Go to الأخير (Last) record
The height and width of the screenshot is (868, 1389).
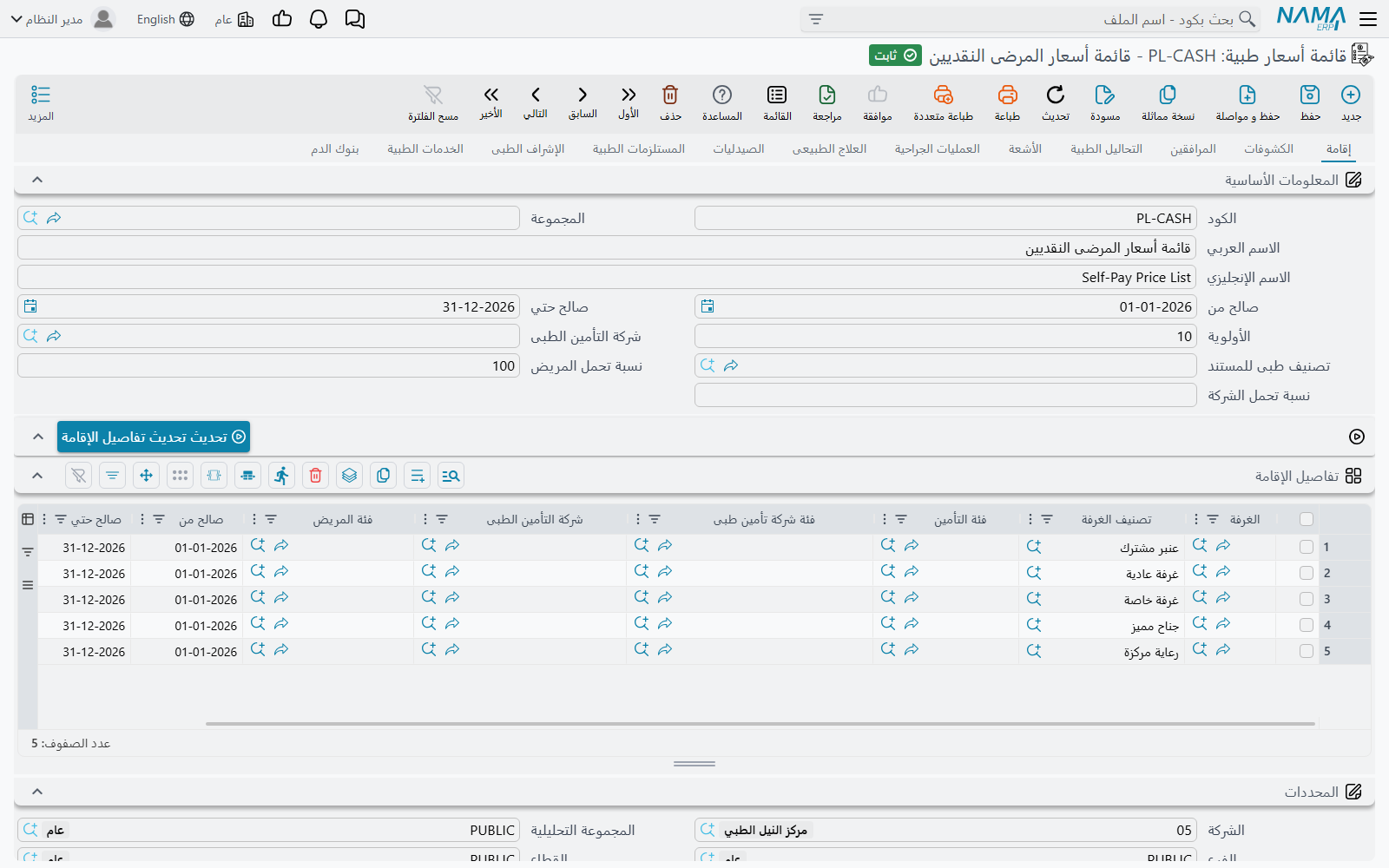pyautogui.click(x=491, y=95)
